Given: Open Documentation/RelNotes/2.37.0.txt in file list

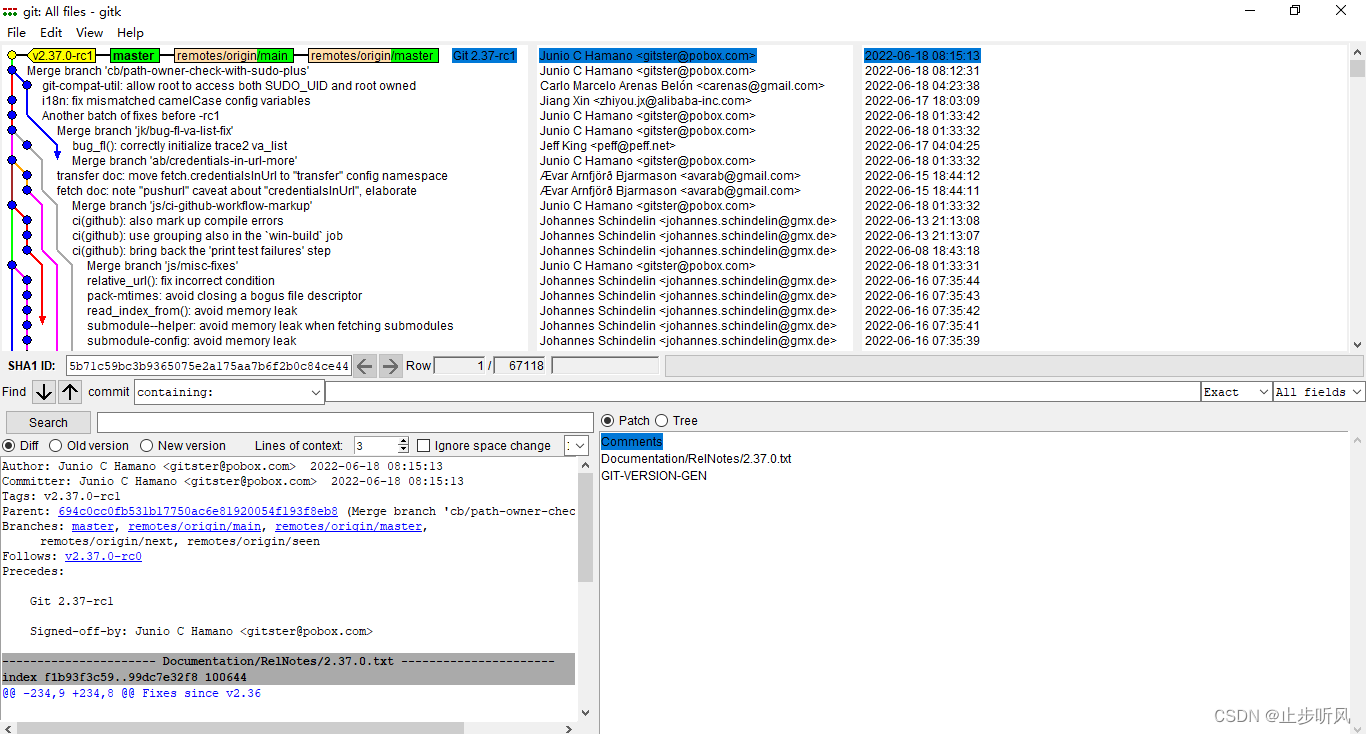Looking at the screenshot, I should pyautogui.click(x=696, y=459).
